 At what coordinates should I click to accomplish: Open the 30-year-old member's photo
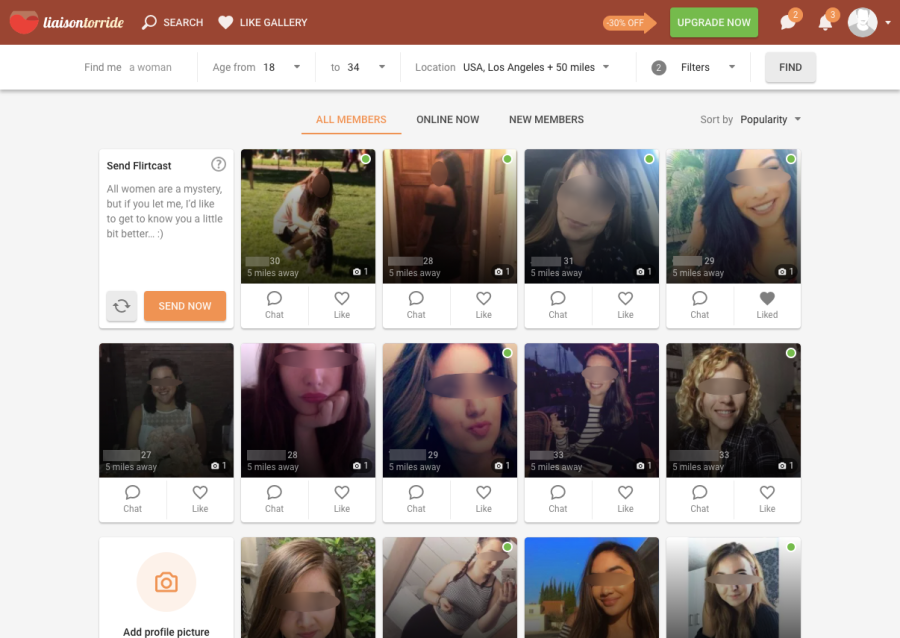tap(308, 216)
